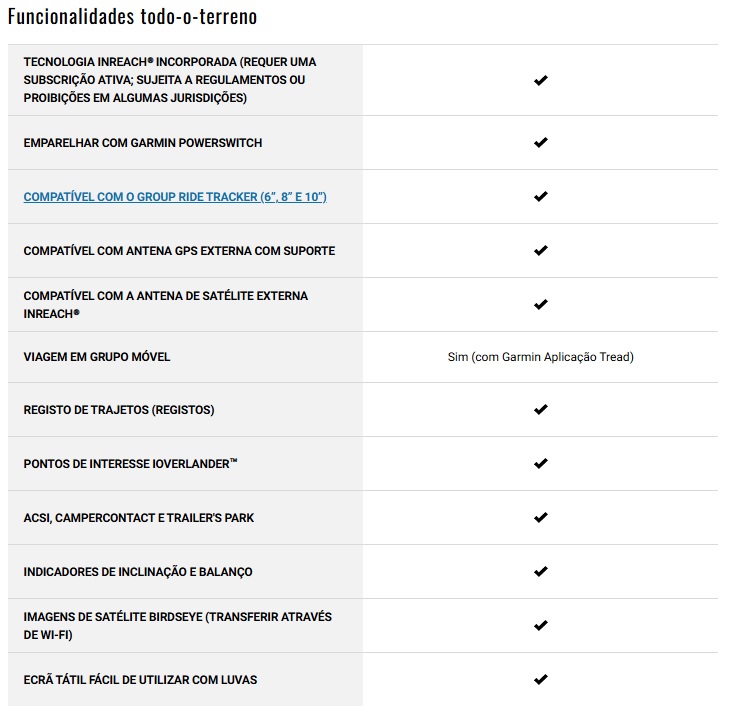This screenshot has height=717, width=734.
Task: Select the Indicadores de inclinação e balanço label
Action: 138,572
